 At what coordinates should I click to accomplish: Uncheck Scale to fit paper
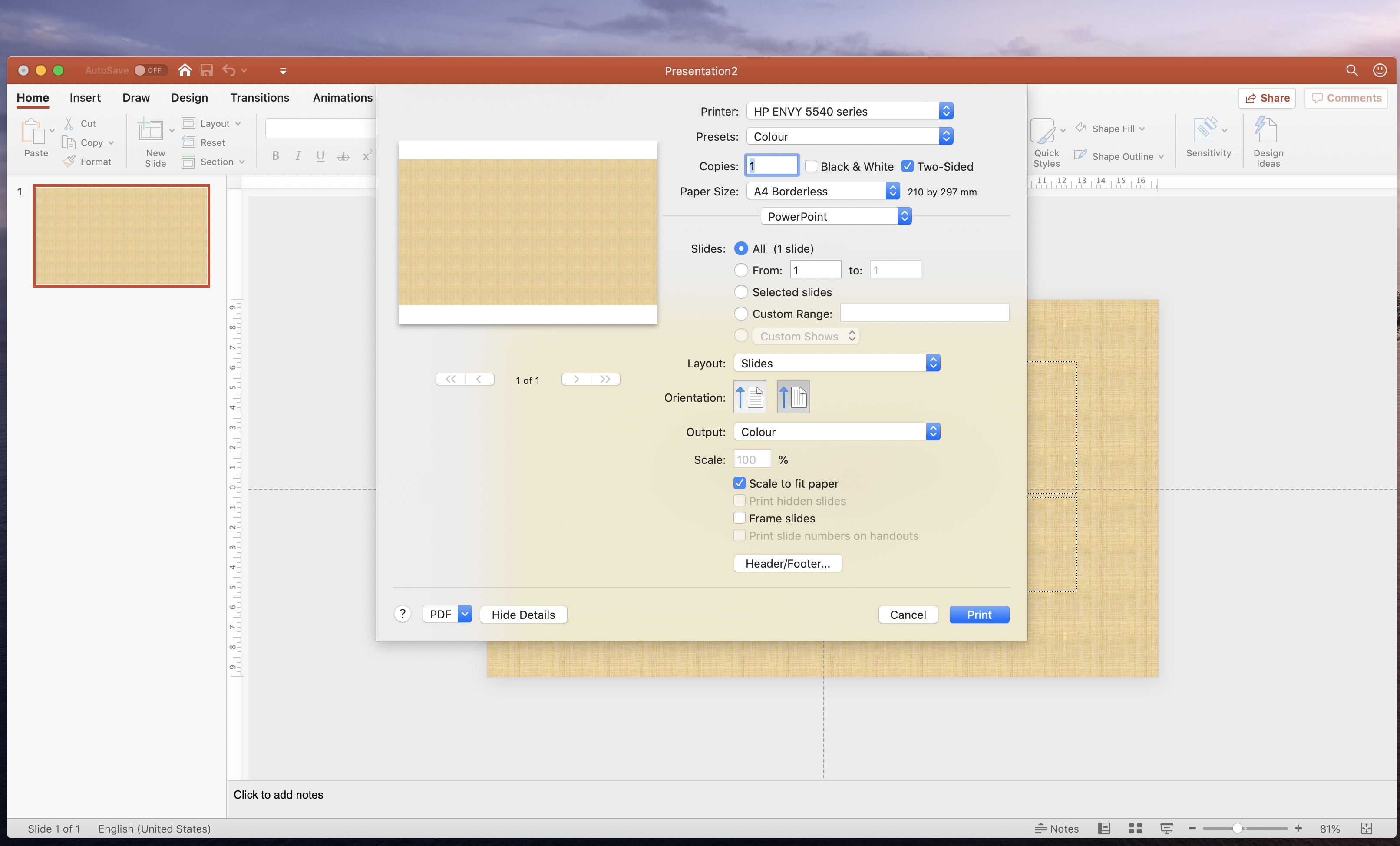pos(739,483)
